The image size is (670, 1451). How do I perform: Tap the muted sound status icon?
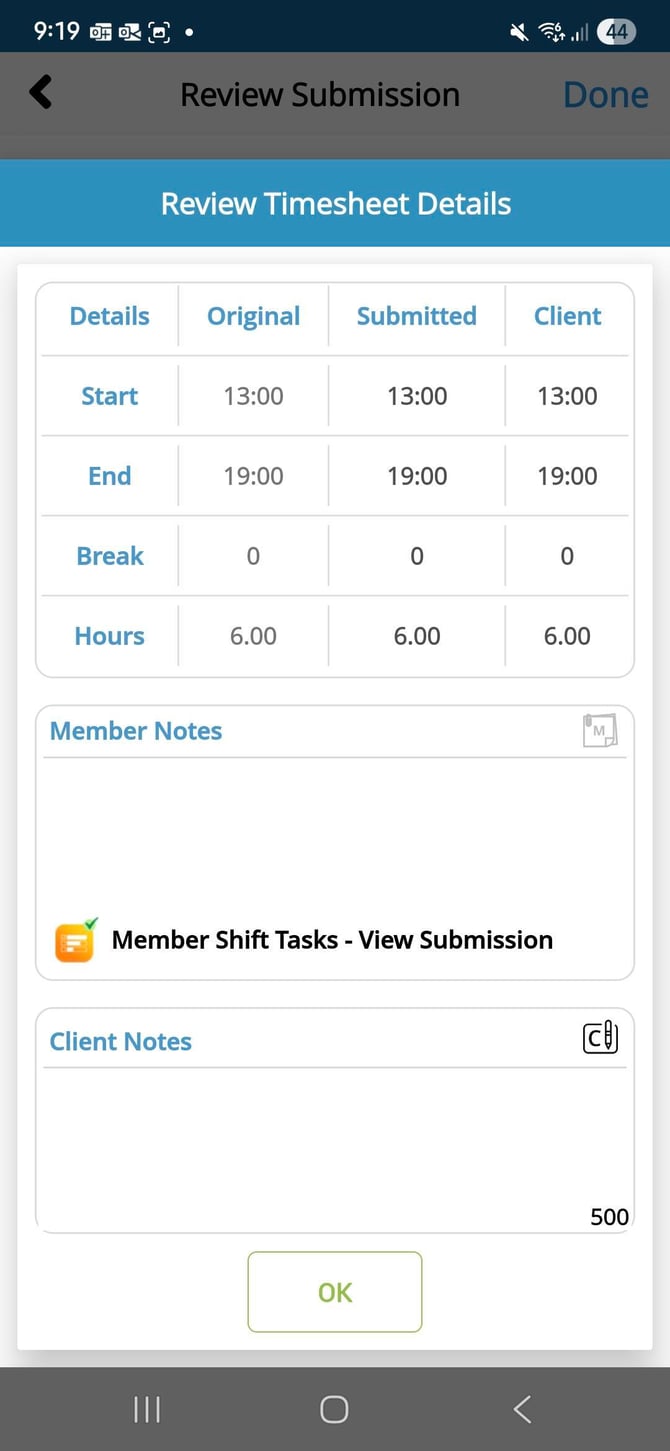pyautogui.click(x=519, y=32)
